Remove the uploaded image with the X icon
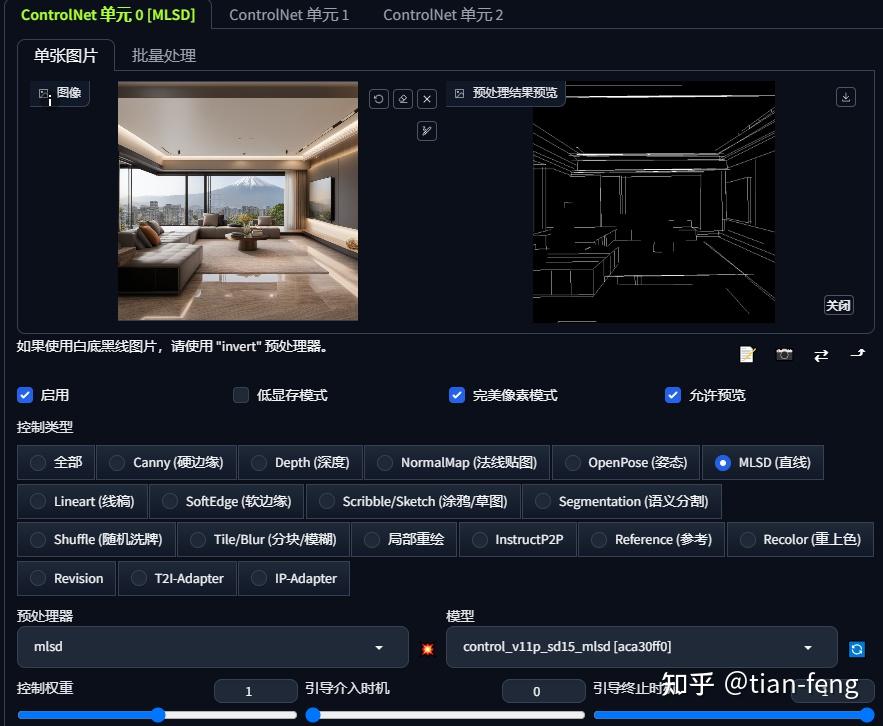Screen dimensions: 883x726 tap(427, 98)
